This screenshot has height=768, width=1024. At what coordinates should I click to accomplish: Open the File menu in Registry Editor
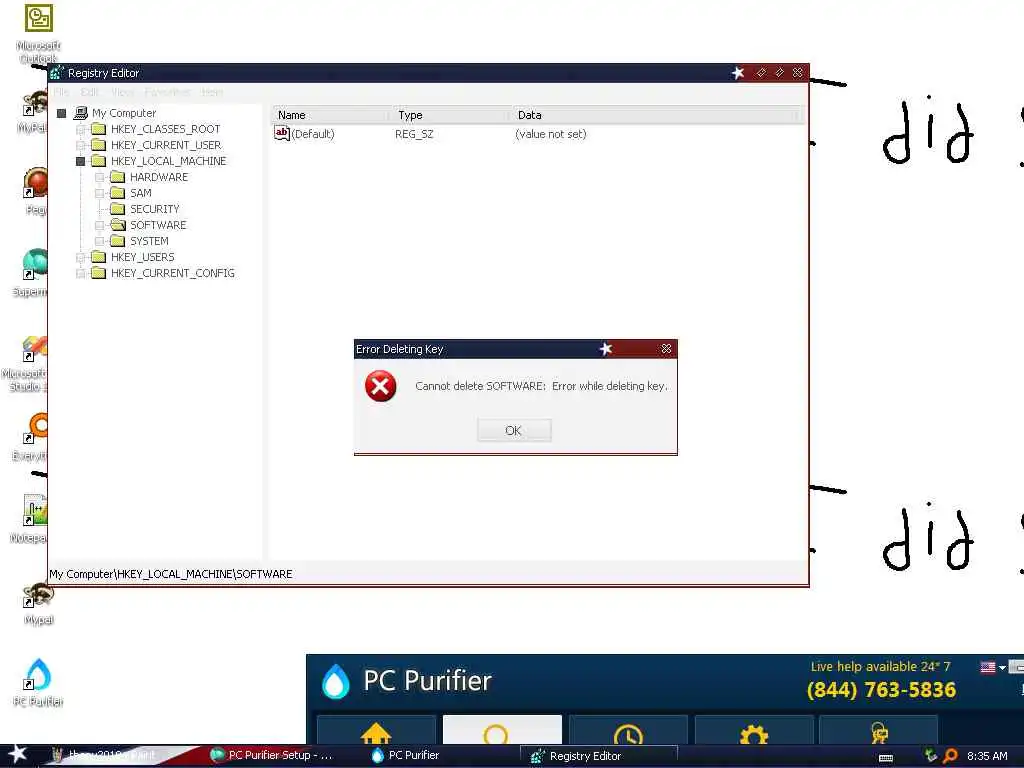tap(61, 92)
